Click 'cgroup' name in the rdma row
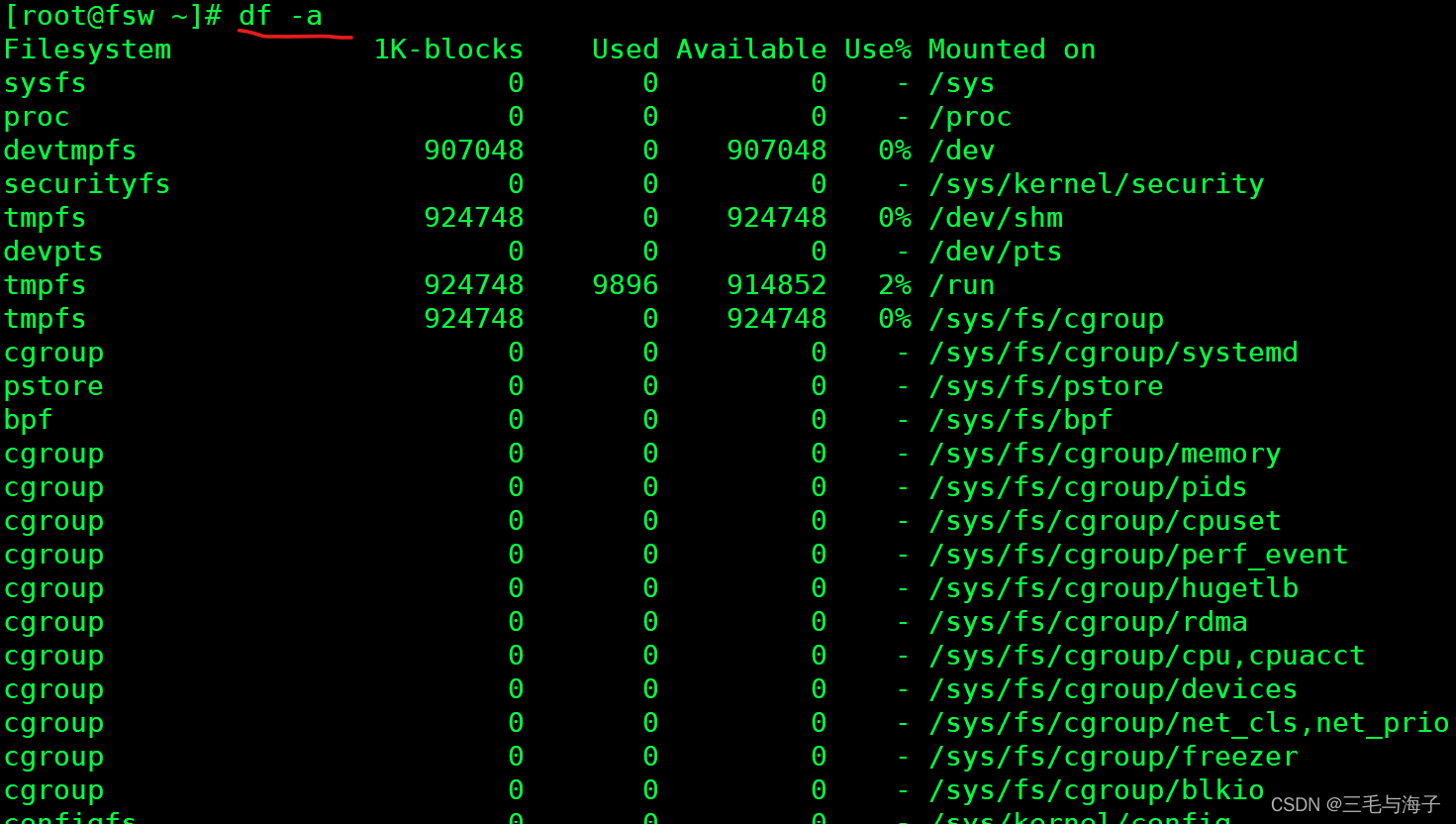1456x824 pixels. (x=53, y=622)
